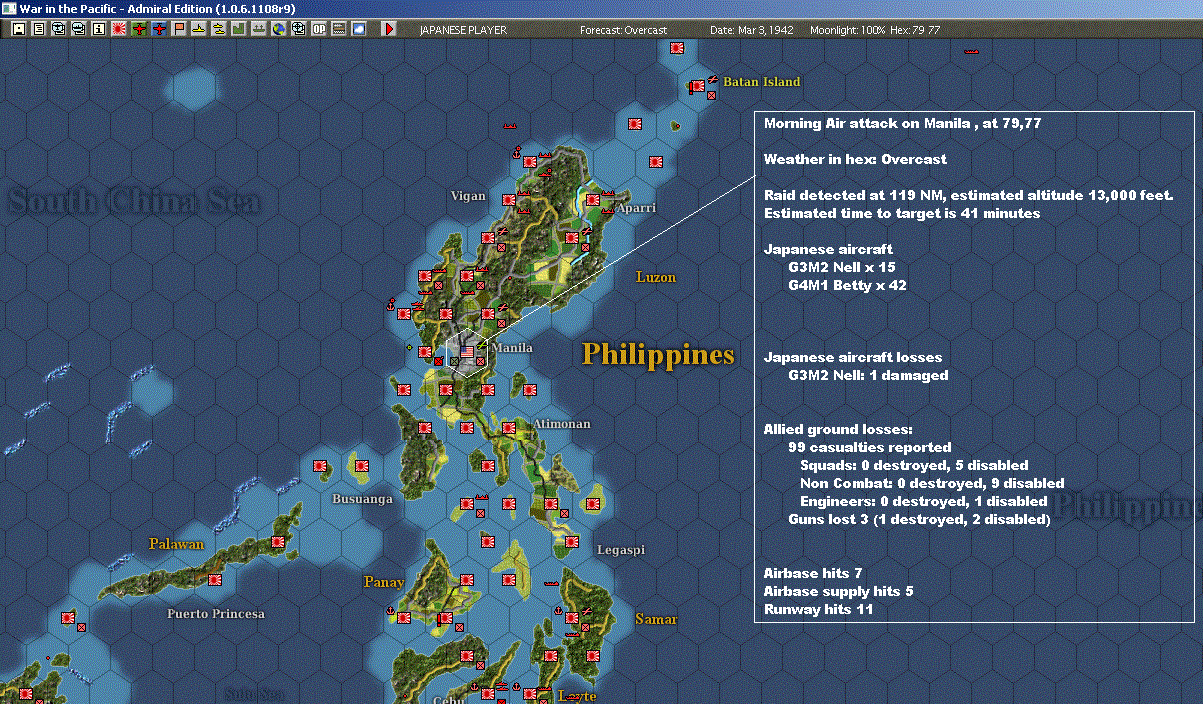This screenshot has height=704, width=1203.
Task: Click the Raid detected at 119 NM line
Action: point(968,196)
